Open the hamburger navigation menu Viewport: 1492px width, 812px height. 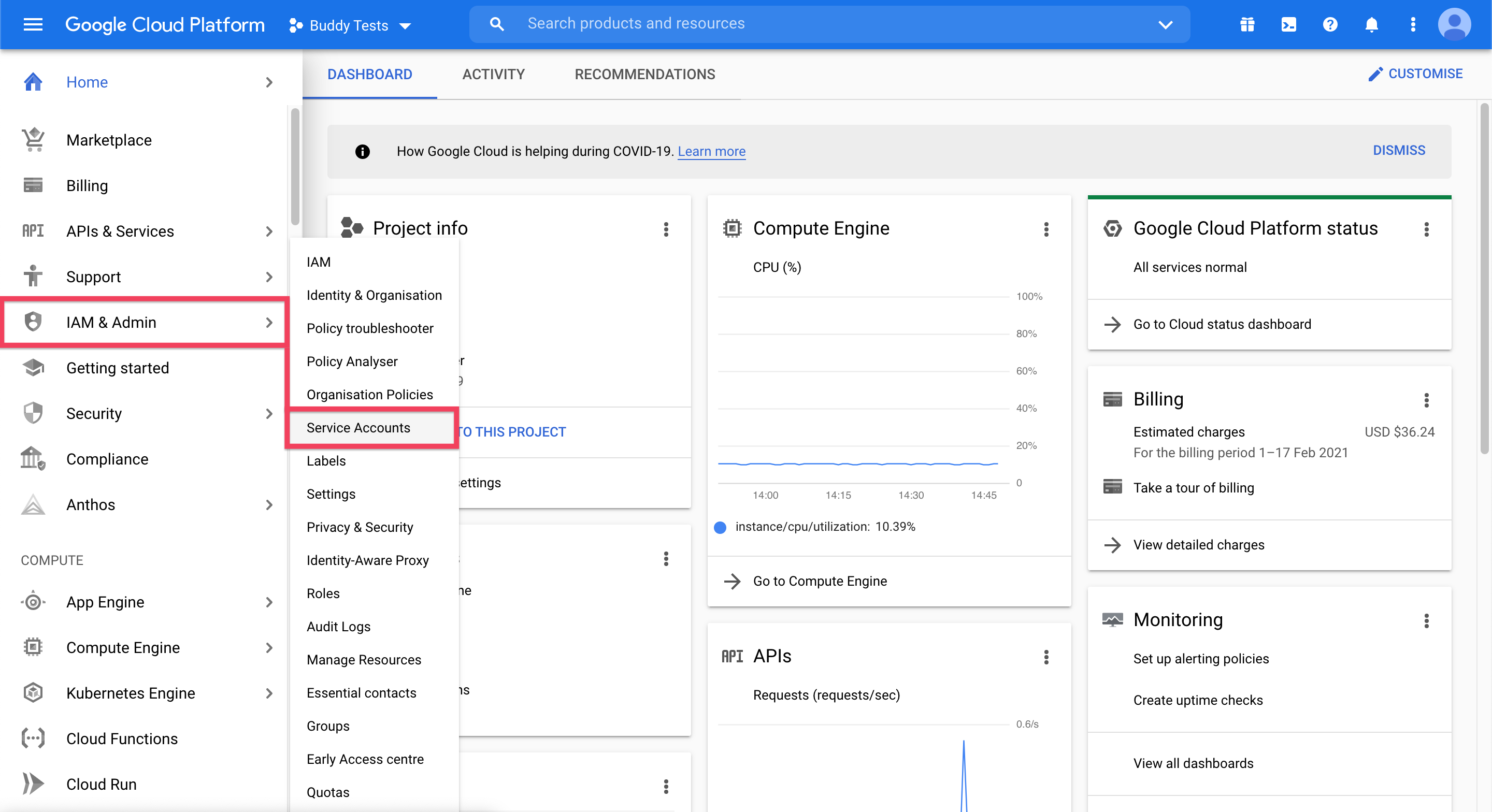[33, 24]
